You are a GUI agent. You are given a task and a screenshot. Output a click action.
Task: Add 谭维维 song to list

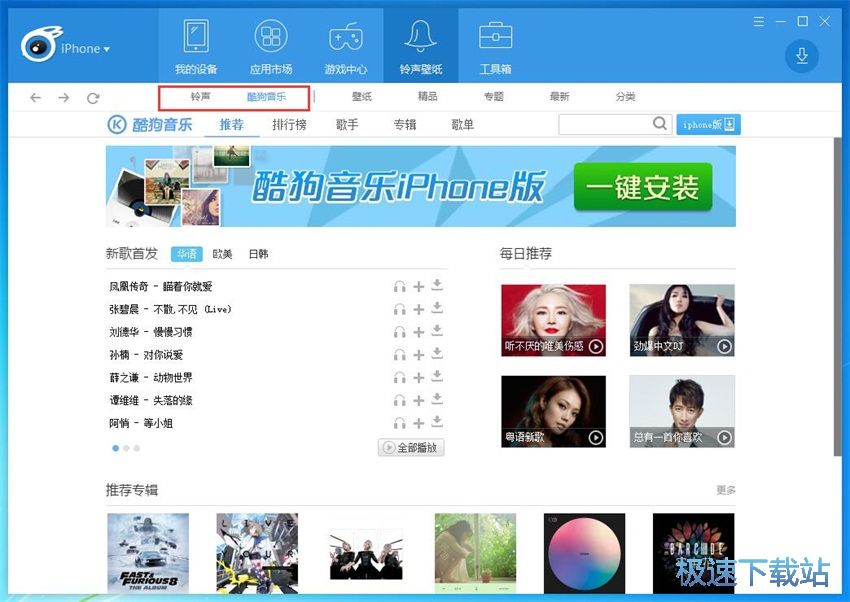click(418, 400)
